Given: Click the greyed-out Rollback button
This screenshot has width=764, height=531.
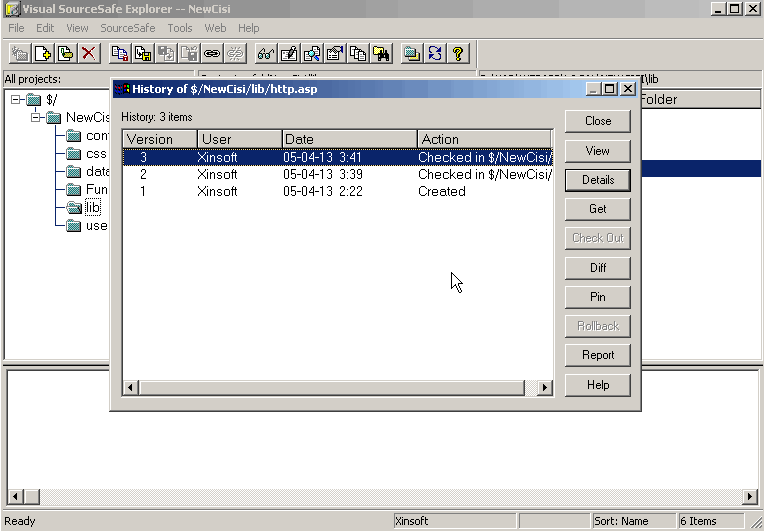Looking at the screenshot, I should (598, 326).
